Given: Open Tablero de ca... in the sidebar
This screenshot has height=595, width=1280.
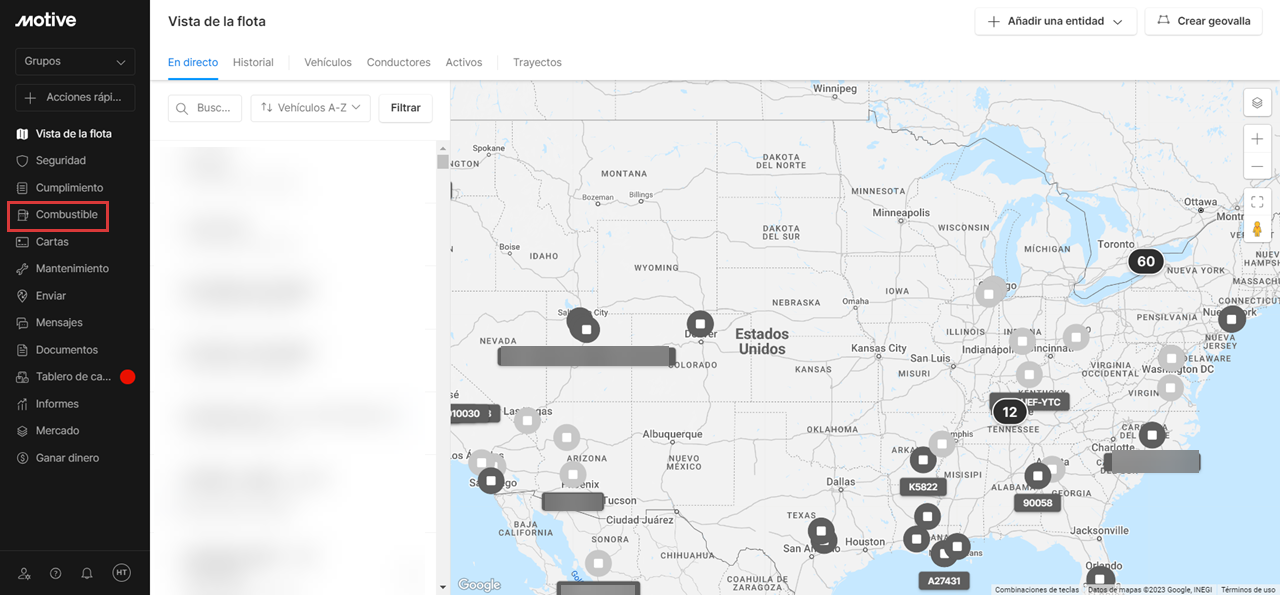Looking at the screenshot, I should (73, 377).
